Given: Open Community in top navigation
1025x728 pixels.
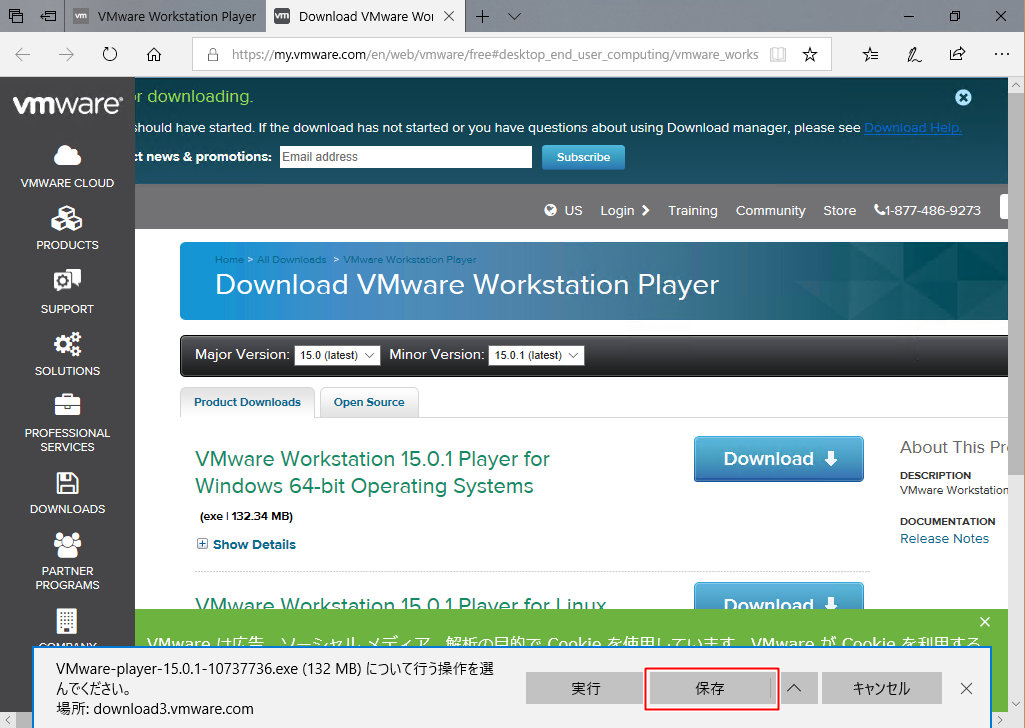Looking at the screenshot, I should point(770,210).
